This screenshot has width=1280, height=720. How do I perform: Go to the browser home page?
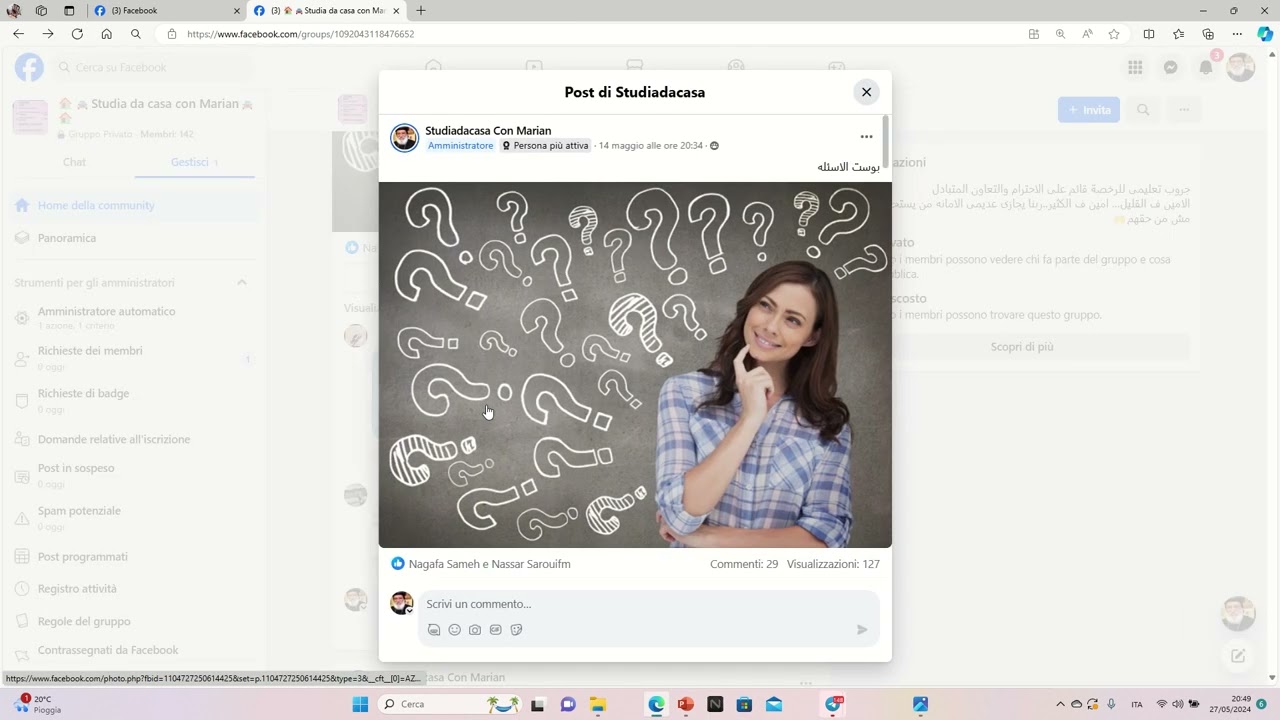(106, 34)
